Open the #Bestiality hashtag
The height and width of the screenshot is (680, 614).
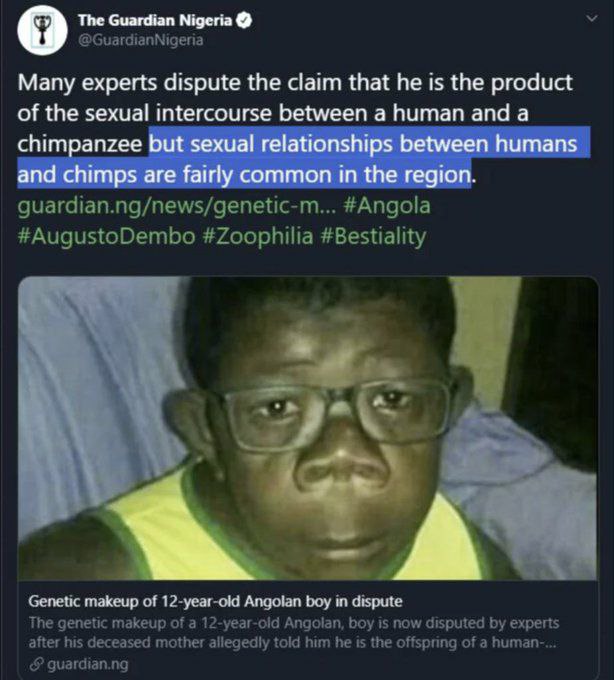coord(367,237)
